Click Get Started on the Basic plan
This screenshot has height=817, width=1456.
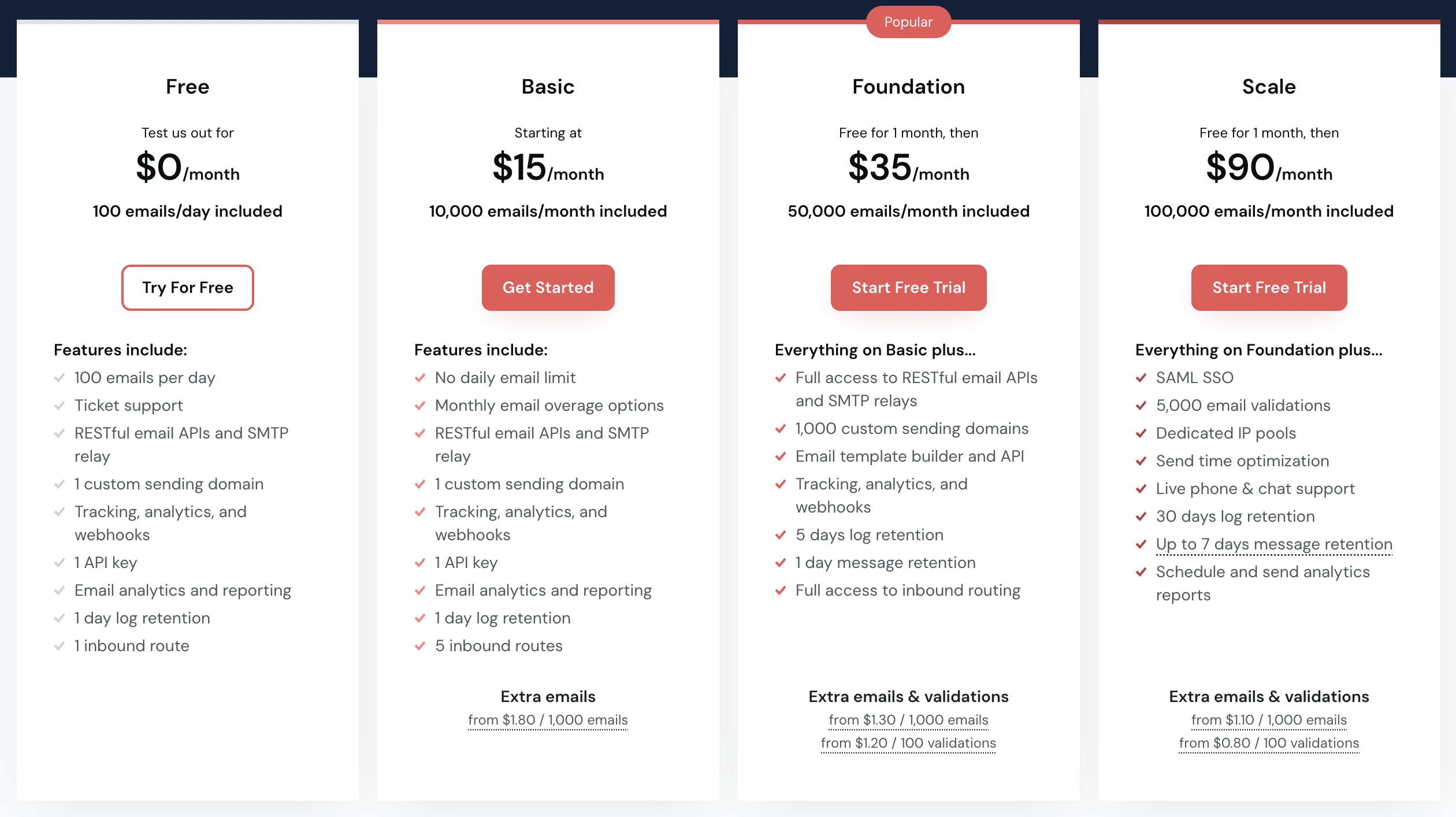click(x=548, y=288)
